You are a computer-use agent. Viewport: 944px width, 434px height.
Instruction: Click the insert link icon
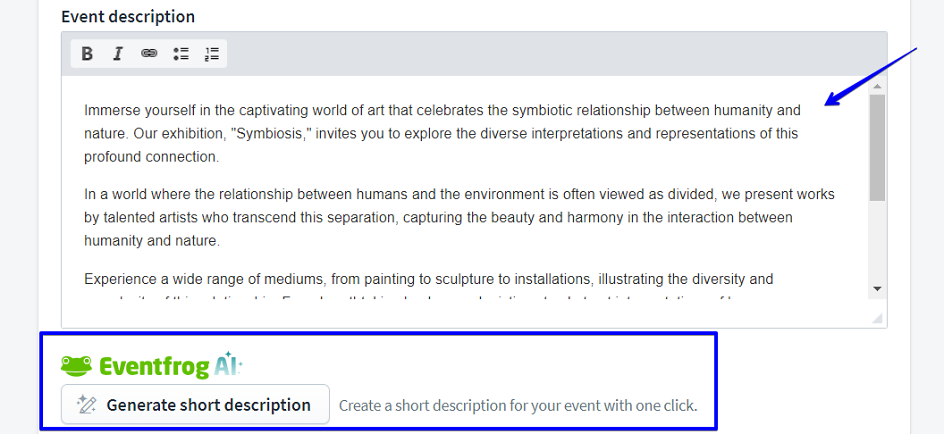(x=149, y=54)
